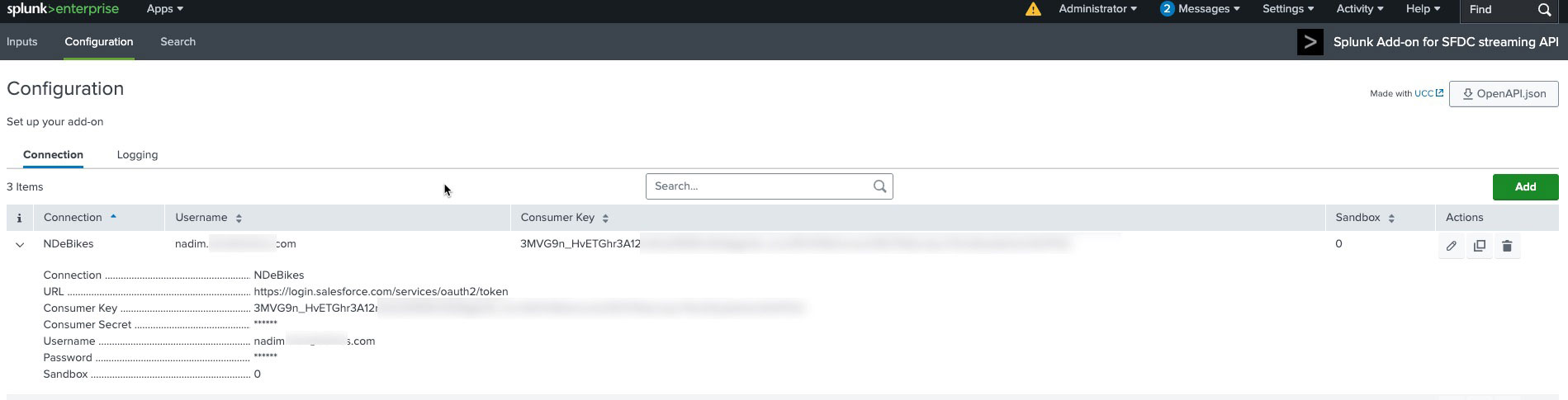This screenshot has height=400, width=1568.
Task: Clone the NDeBikes connection
Action: 1479,246
